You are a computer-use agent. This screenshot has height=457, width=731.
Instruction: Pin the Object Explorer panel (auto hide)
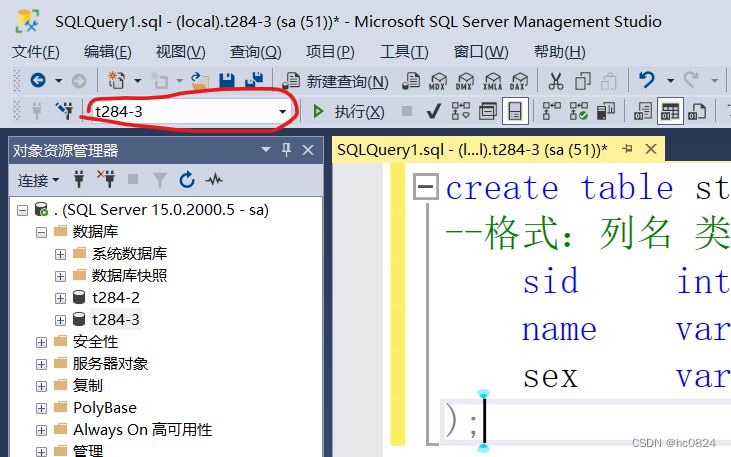286,150
